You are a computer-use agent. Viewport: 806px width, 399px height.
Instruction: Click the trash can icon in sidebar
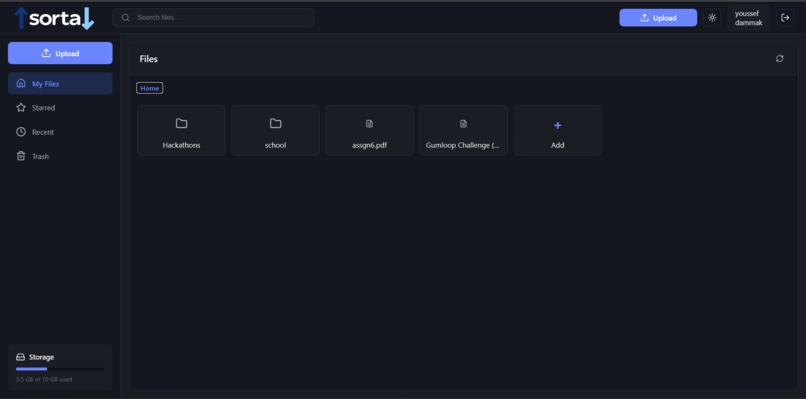(x=21, y=156)
